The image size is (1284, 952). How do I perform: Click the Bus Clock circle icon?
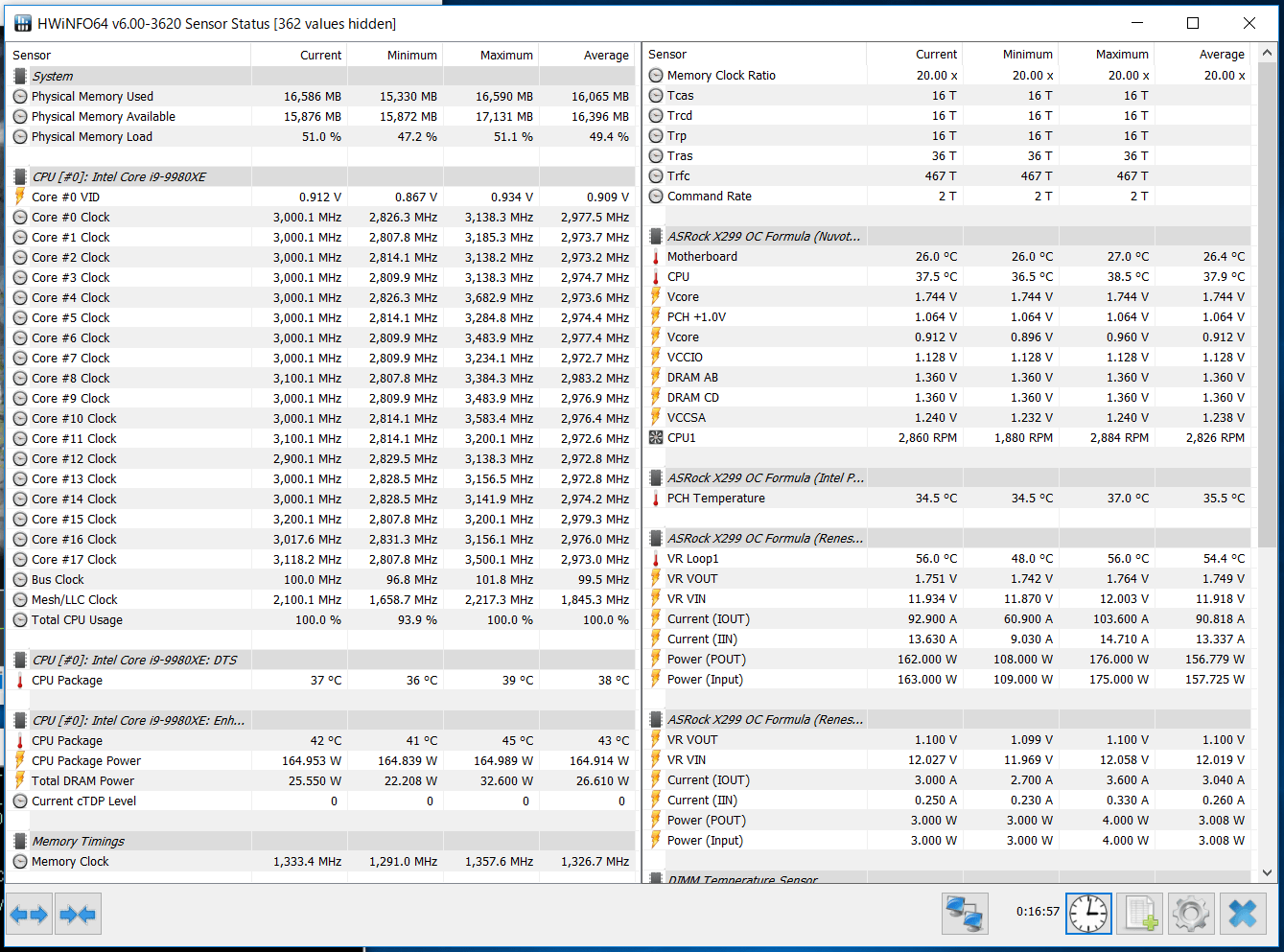(x=20, y=579)
